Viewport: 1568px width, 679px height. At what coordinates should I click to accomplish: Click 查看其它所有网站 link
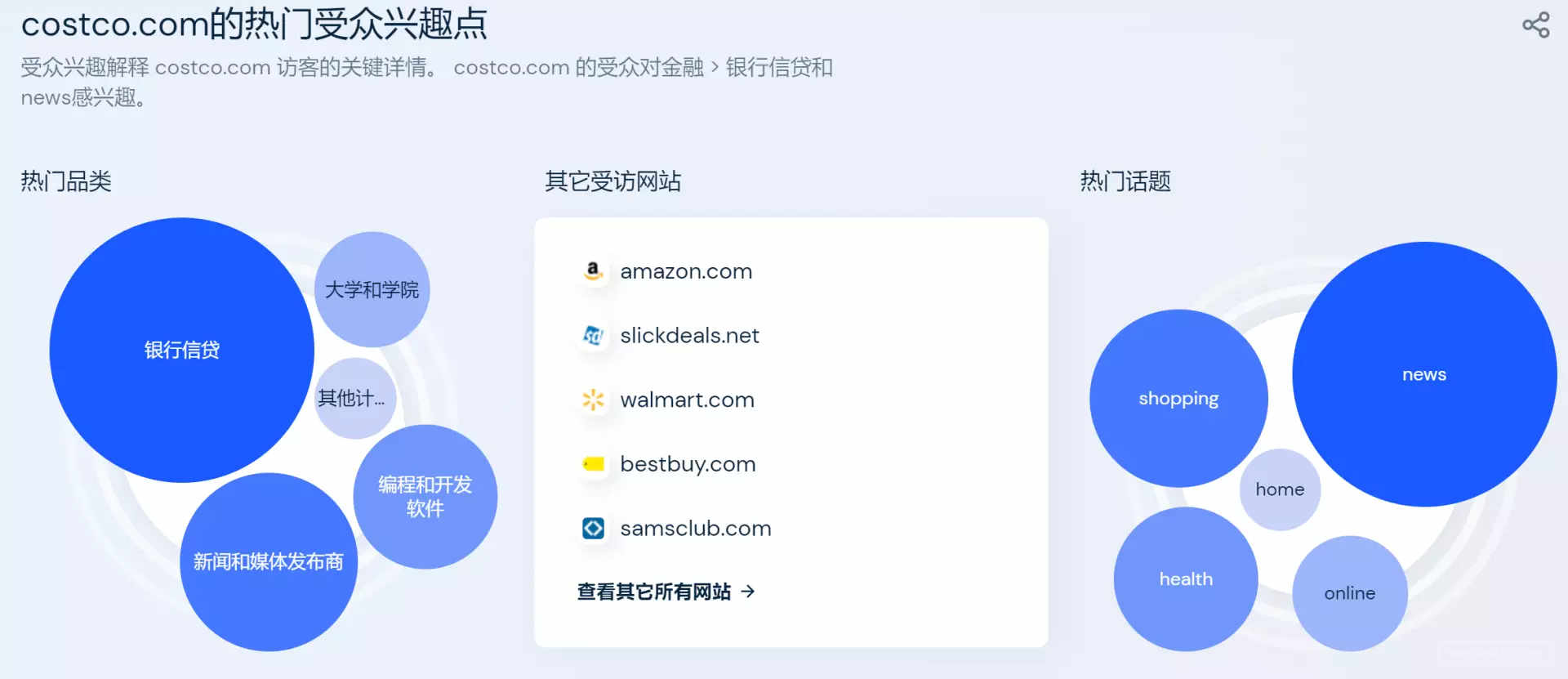pyautogui.click(x=666, y=592)
